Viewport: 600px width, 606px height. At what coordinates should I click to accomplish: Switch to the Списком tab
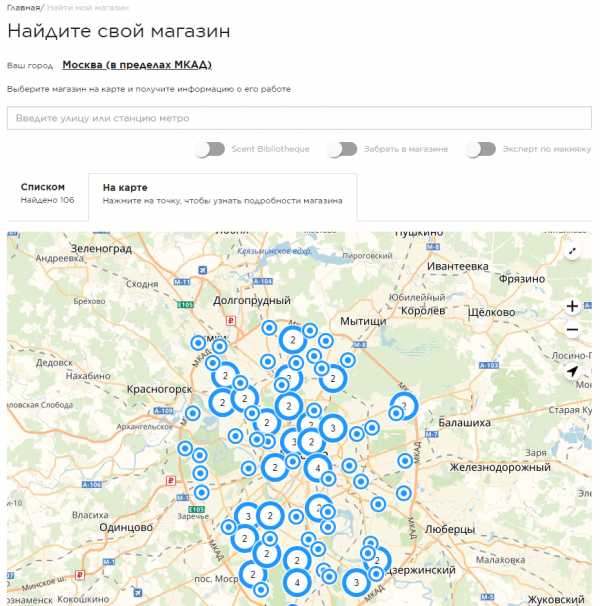[x=48, y=193]
